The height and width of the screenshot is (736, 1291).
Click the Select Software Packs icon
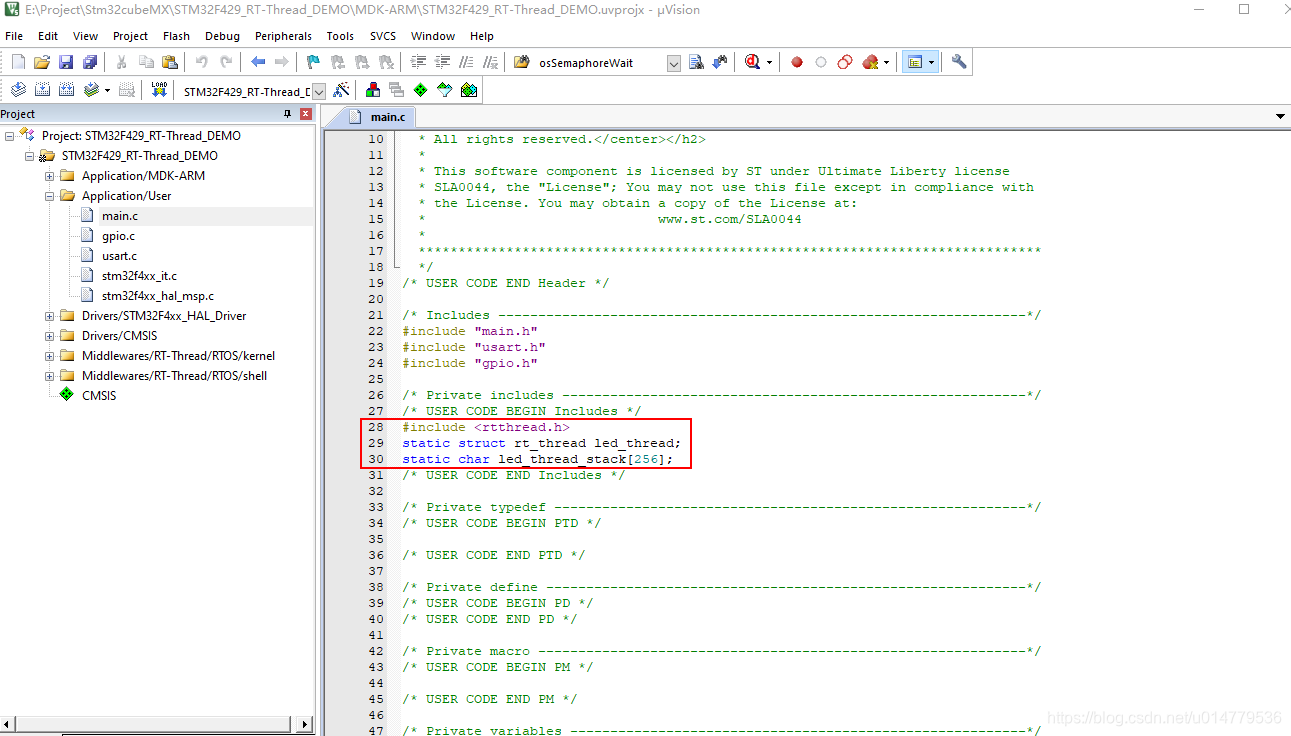445,90
